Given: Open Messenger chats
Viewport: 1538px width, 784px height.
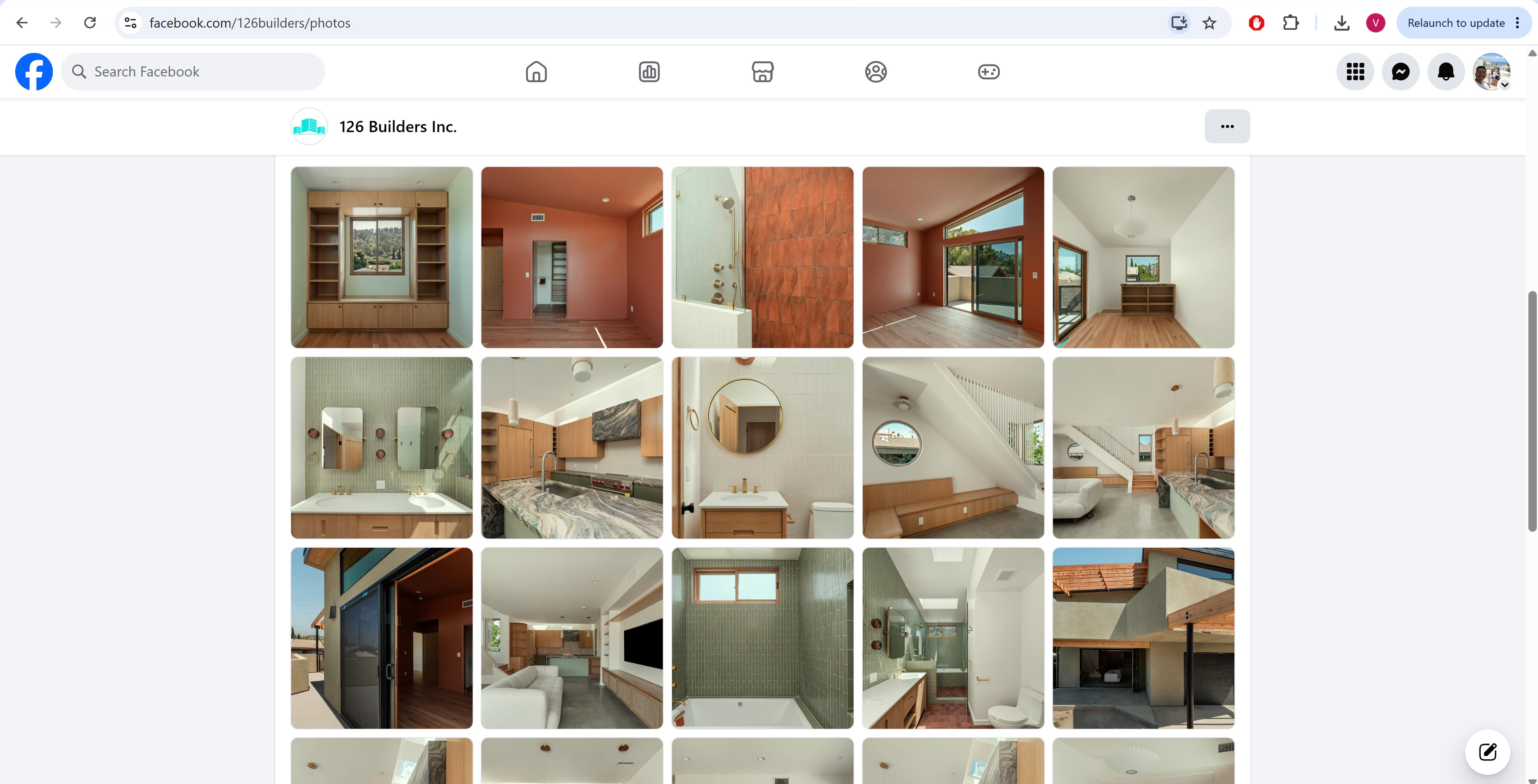Looking at the screenshot, I should pyautogui.click(x=1401, y=72).
